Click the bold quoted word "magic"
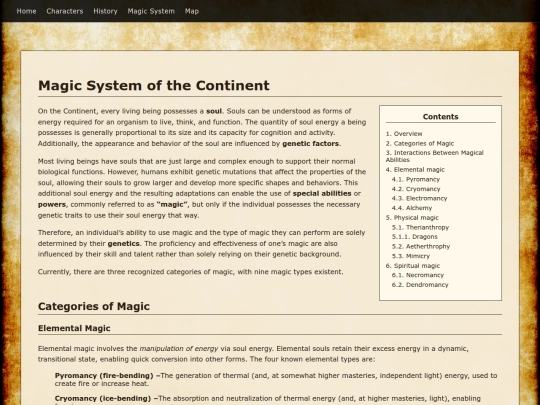Screen dimensions: 540x405 tap(172, 205)
